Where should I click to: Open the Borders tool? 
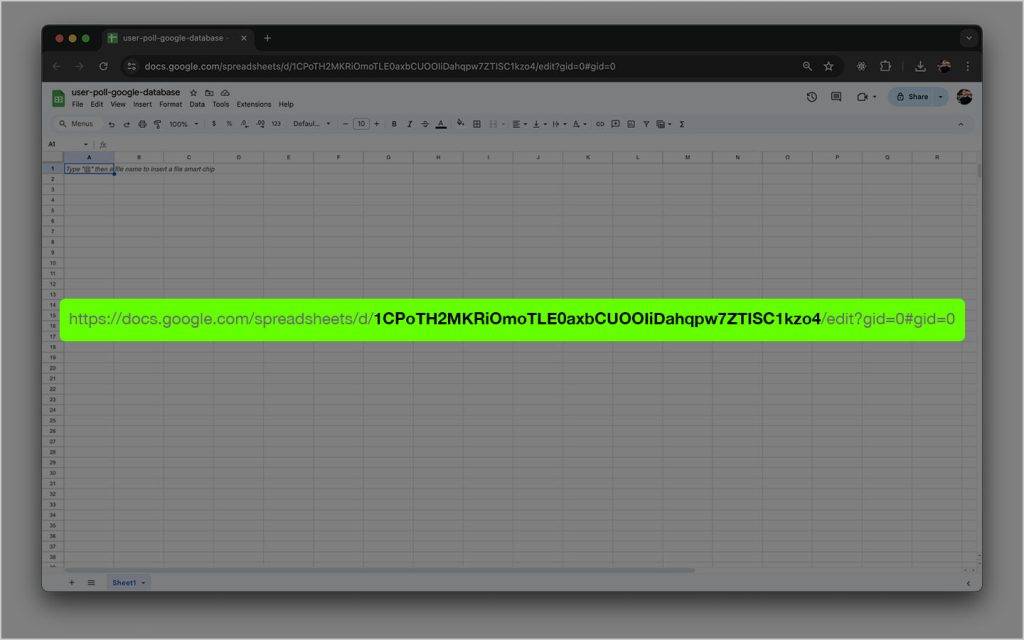(477, 124)
